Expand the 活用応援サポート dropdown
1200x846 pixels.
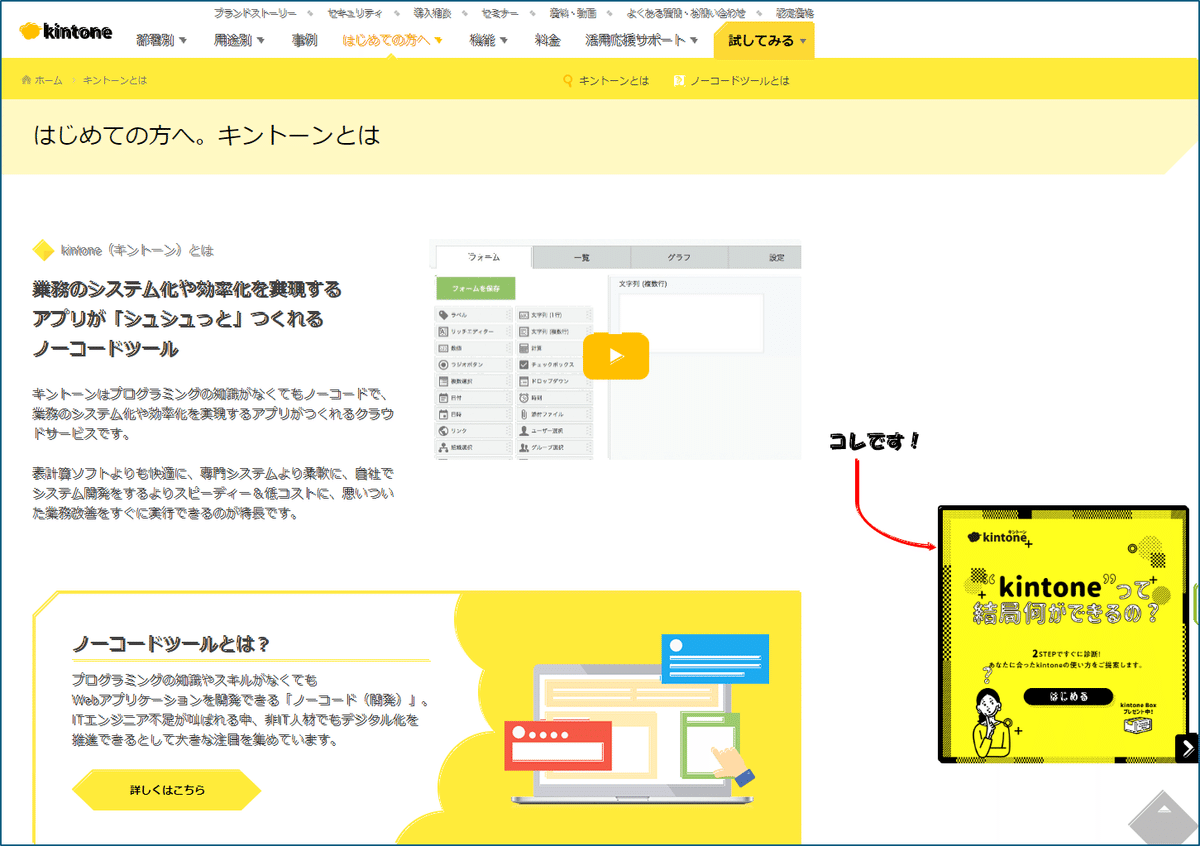pos(642,40)
